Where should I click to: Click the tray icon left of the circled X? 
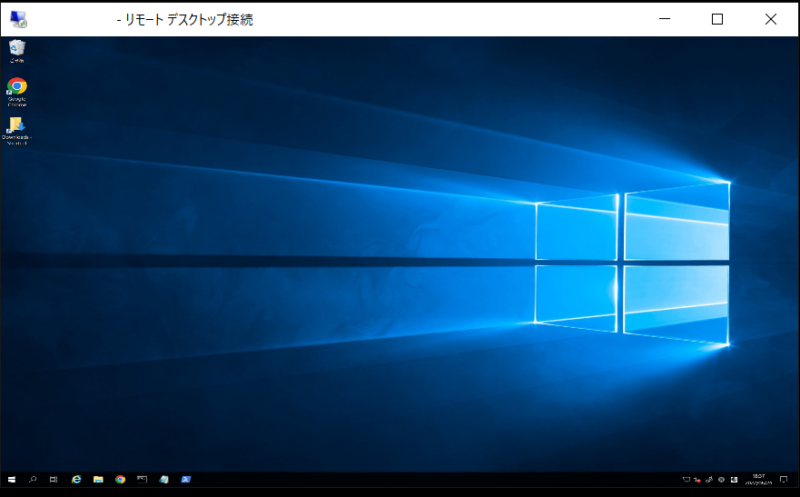pyautogui.click(x=709, y=480)
